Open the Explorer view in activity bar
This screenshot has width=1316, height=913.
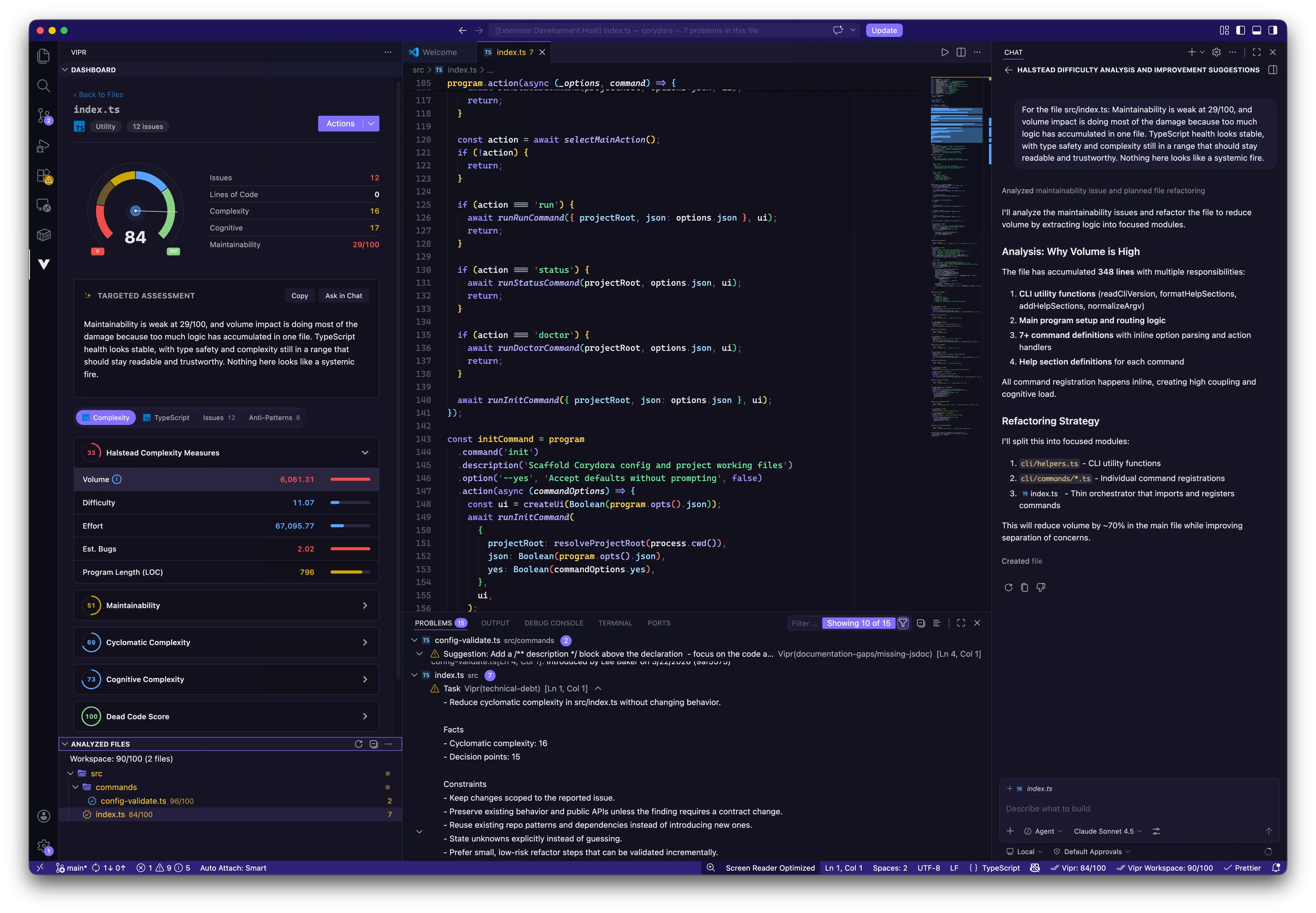43,56
